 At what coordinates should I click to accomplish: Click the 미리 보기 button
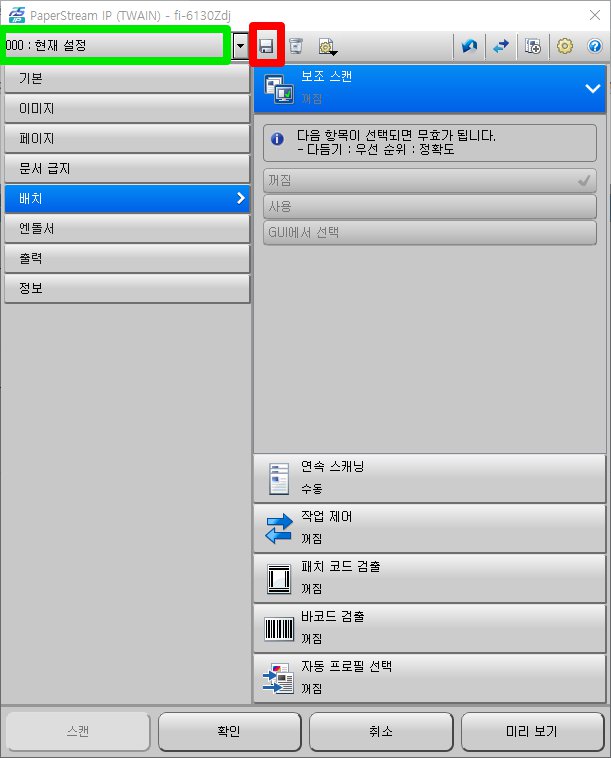(x=532, y=731)
